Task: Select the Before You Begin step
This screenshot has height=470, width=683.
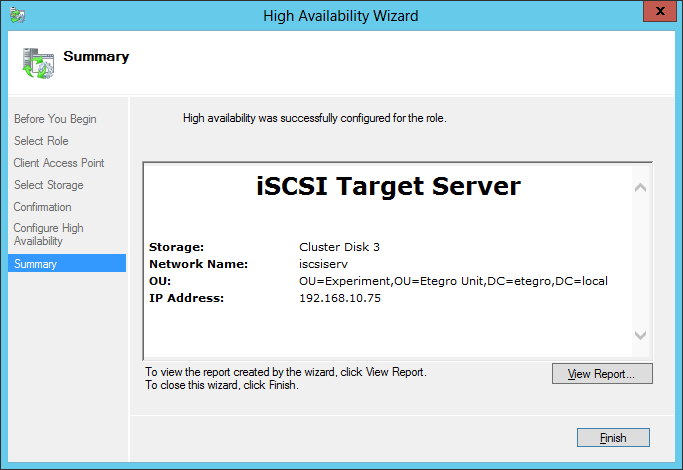Action: pos(55,119)
